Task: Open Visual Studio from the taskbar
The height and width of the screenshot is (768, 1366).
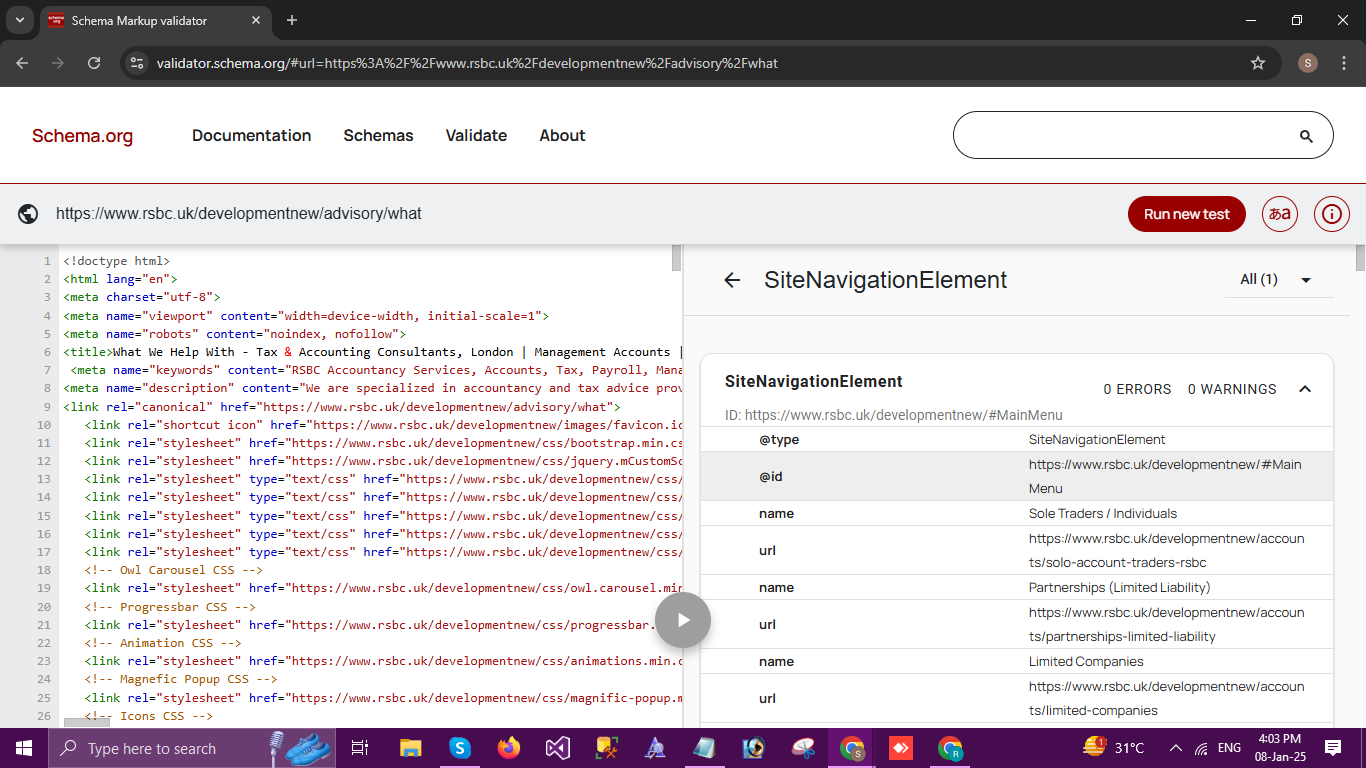Action: pos(558,748)
